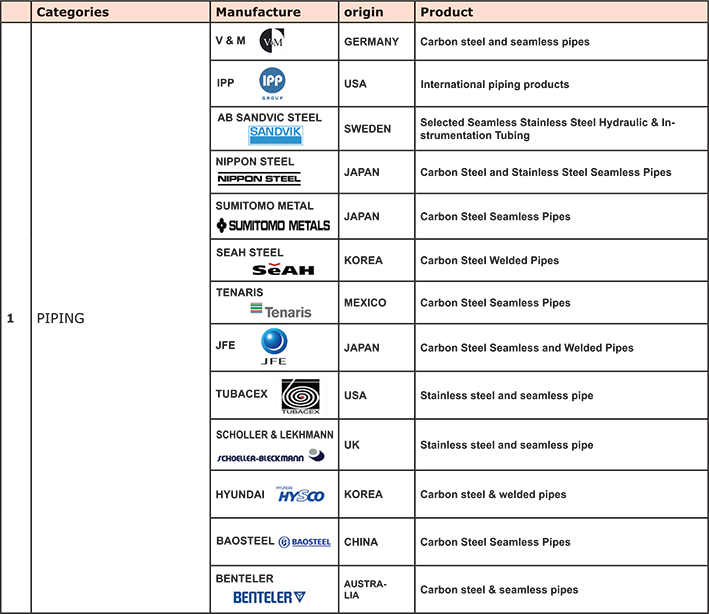Click the JFE globe logo
Screen dimensions: 709x614
(274, 347)
